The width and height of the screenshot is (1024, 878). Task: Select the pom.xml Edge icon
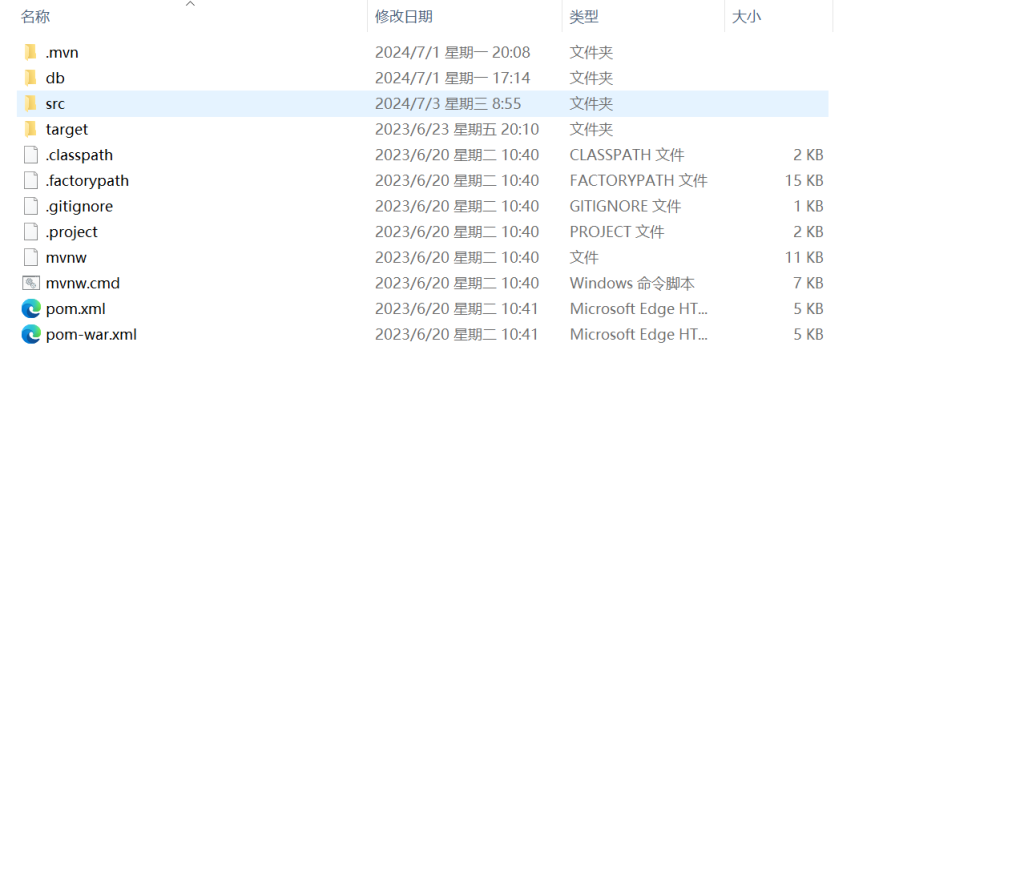31,309
